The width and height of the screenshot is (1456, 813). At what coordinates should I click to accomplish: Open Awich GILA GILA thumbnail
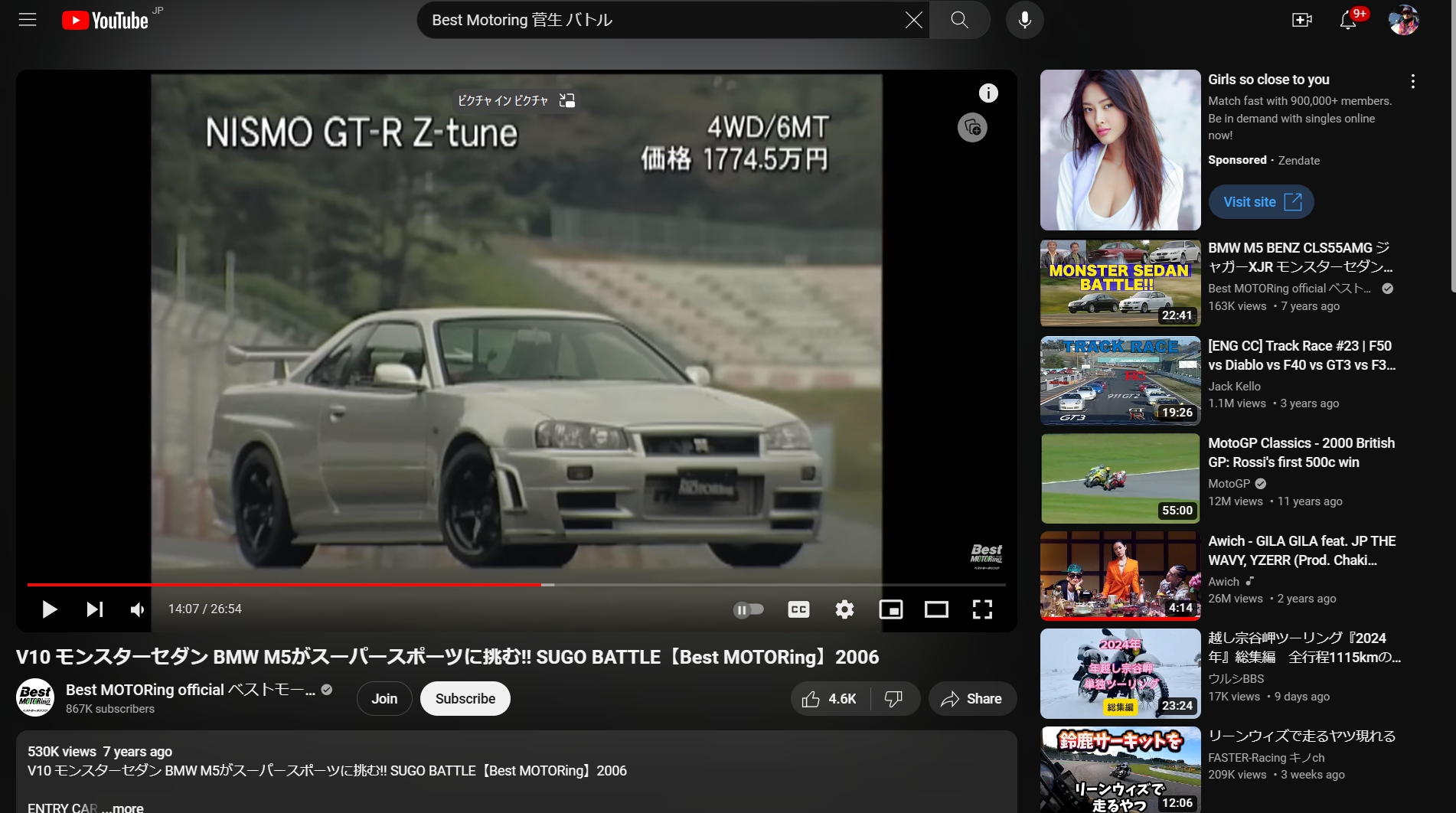1120,576
